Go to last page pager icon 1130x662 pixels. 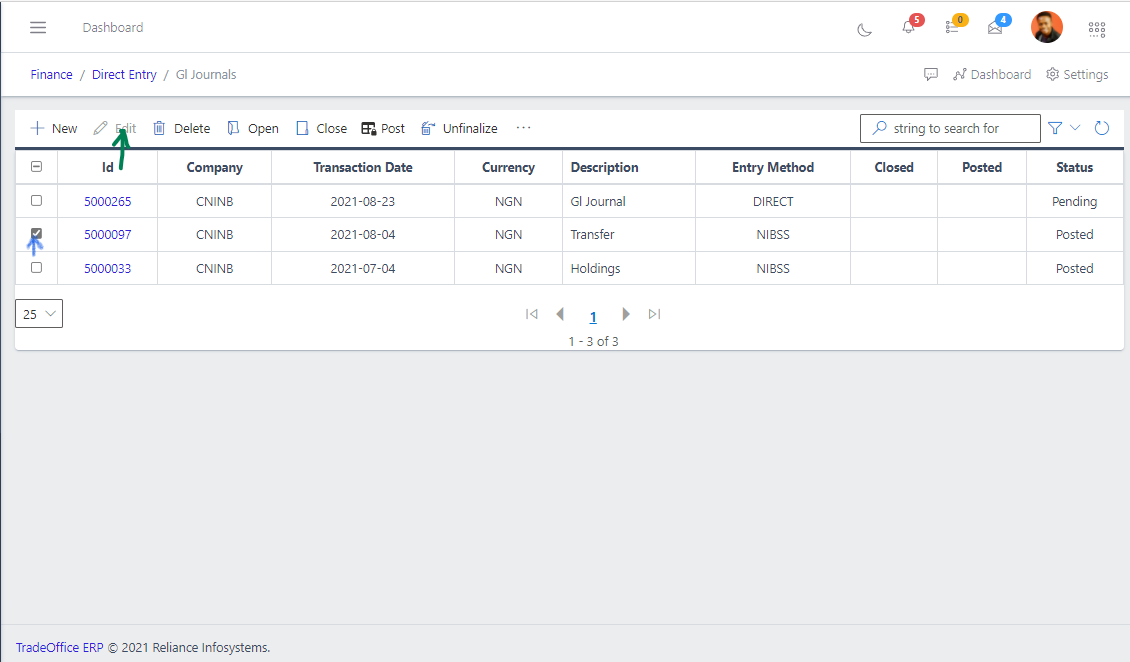point(654,314)
